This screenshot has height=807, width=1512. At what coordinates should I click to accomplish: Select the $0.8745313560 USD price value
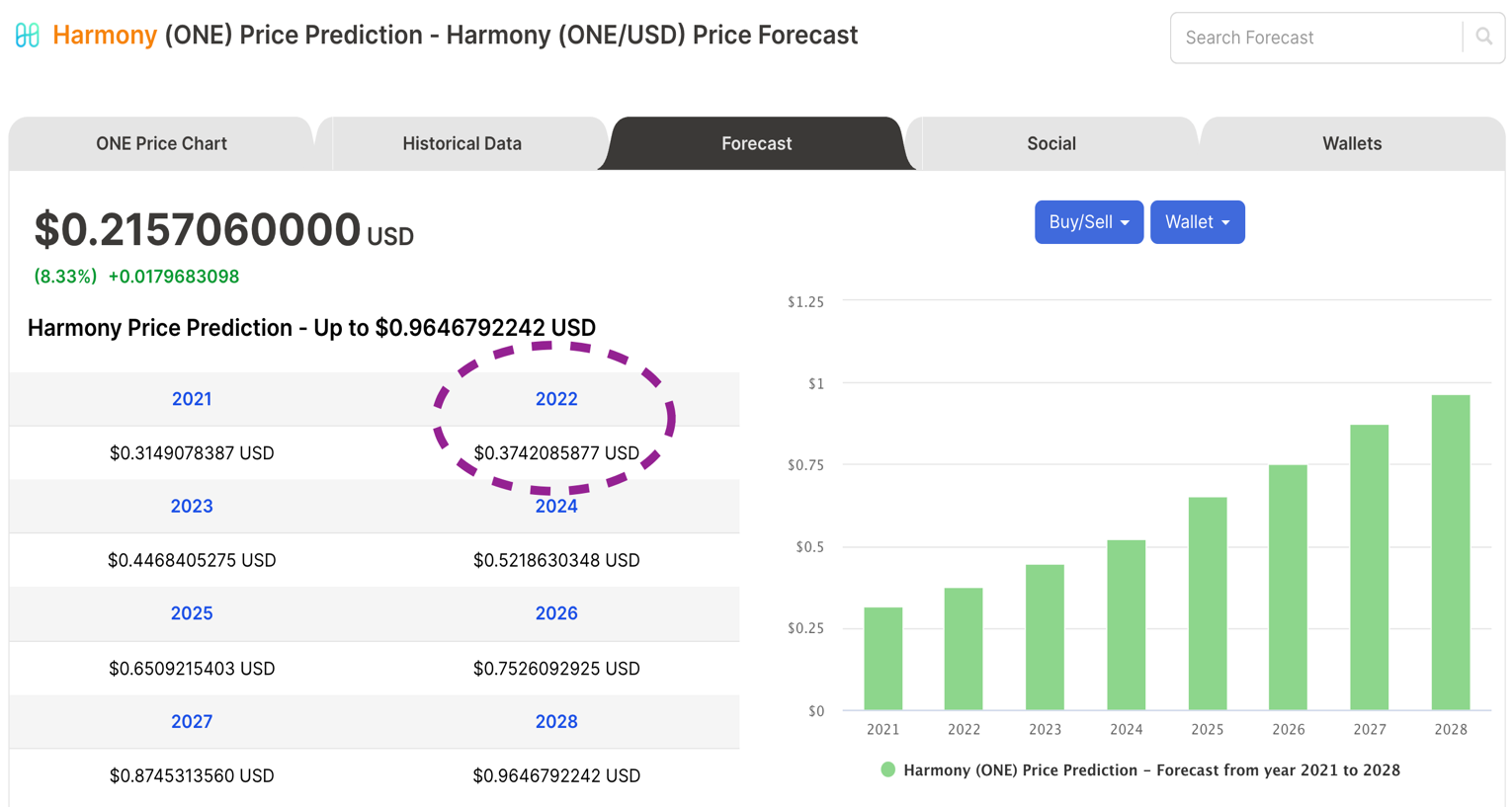click(192, 776)
